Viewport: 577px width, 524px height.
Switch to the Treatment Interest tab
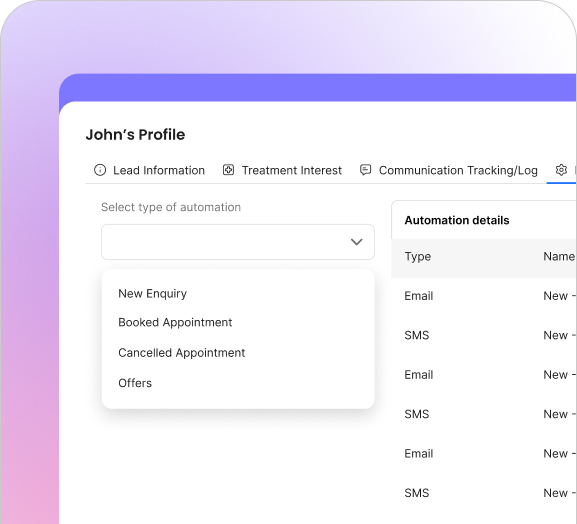tap(282, 170)
